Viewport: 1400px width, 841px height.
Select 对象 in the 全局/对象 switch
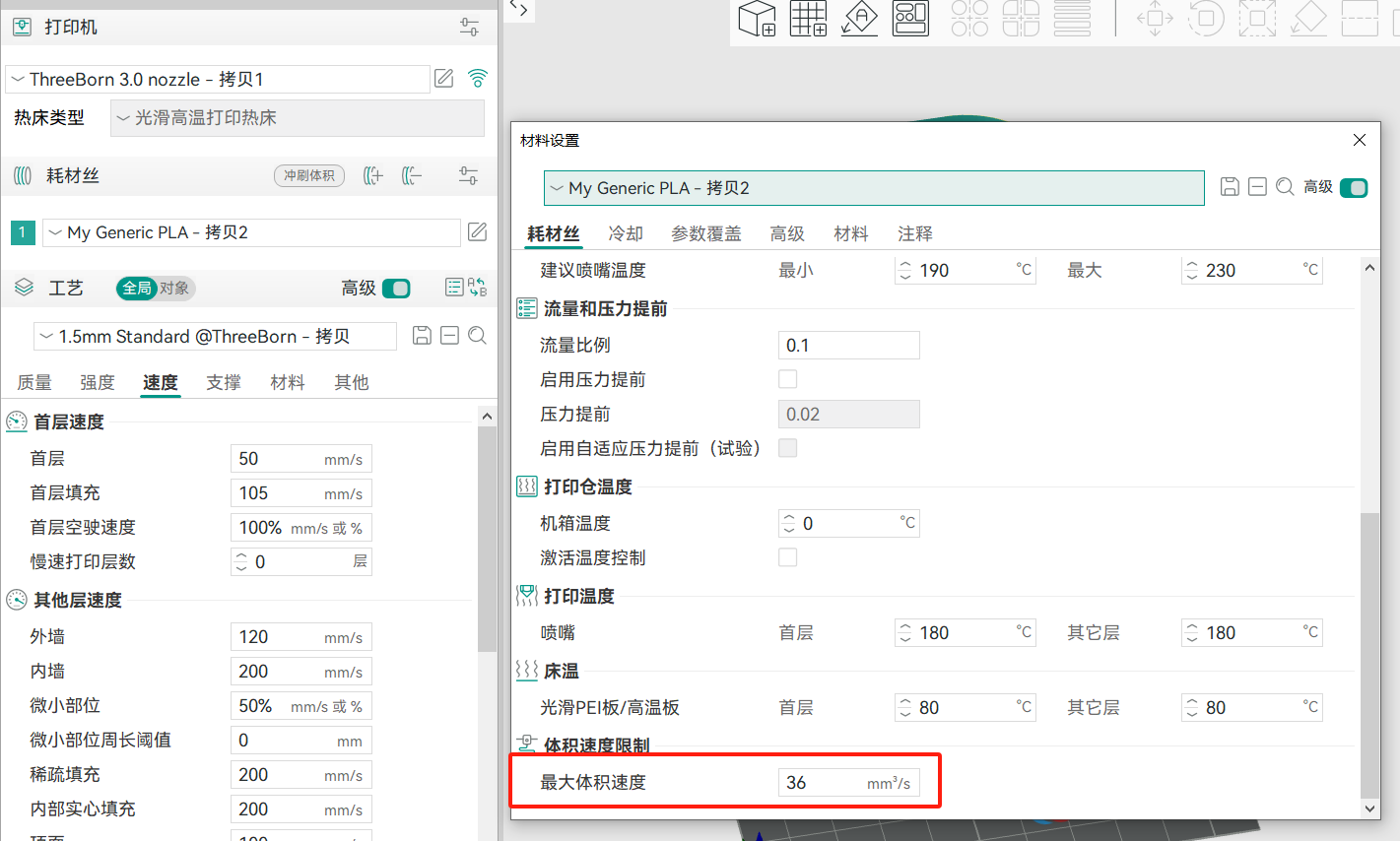click(x=174, y=289)
